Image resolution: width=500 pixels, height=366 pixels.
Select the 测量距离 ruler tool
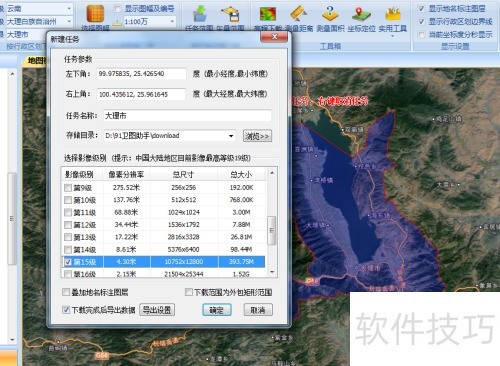point(299,14)
